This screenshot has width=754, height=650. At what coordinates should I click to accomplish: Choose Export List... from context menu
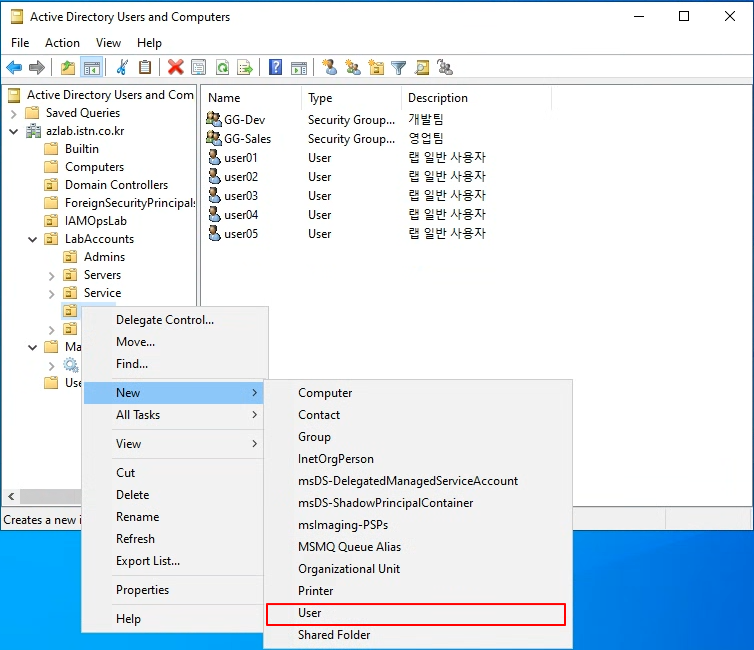coord(174,561)
